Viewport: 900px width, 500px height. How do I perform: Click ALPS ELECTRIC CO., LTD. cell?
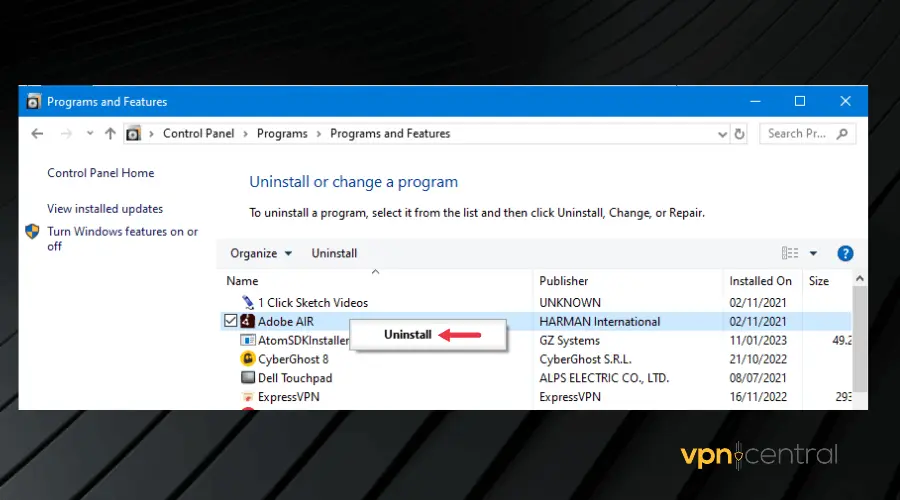coord(604,378)
